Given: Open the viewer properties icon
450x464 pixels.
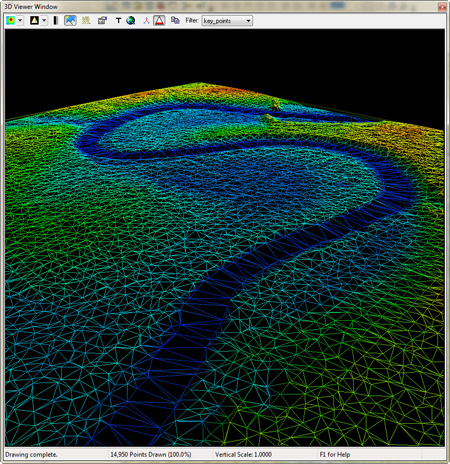Looking at the screenshot, I should (x=102, y=21).
